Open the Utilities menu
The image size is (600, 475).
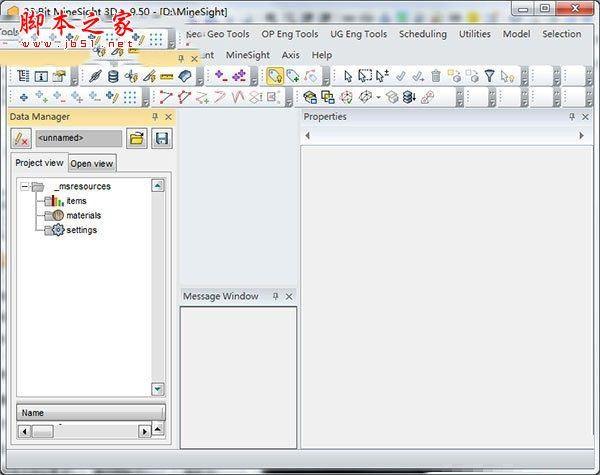tap(474, 34)
